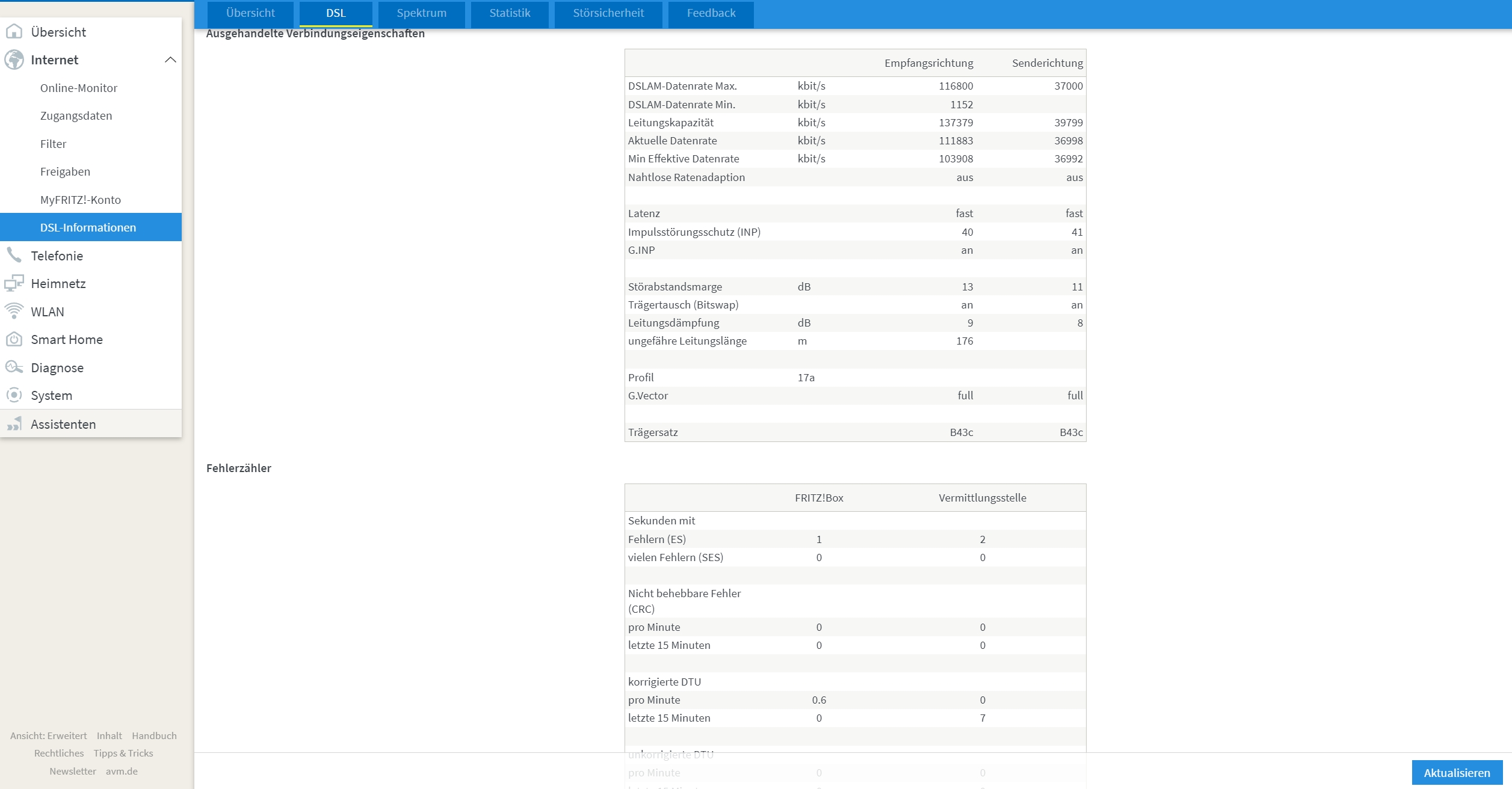Go to Zugangsdaten submenu entry
The image size is (1512, 789).
coord(76,115)
